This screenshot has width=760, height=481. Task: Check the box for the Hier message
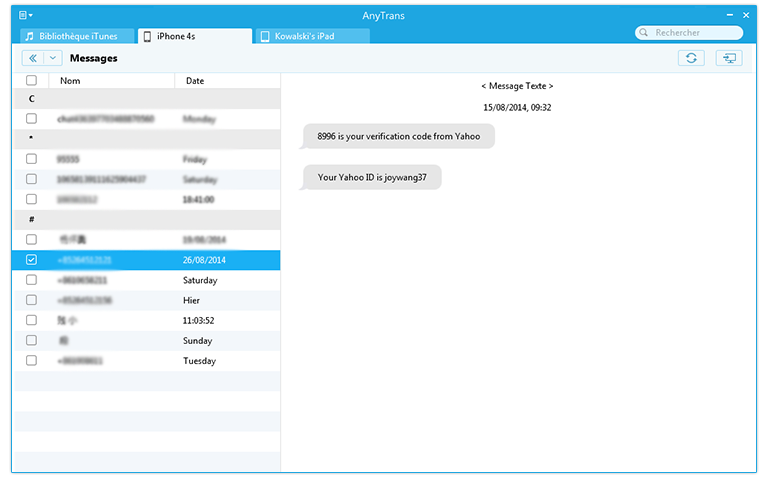tap(32, 300)
